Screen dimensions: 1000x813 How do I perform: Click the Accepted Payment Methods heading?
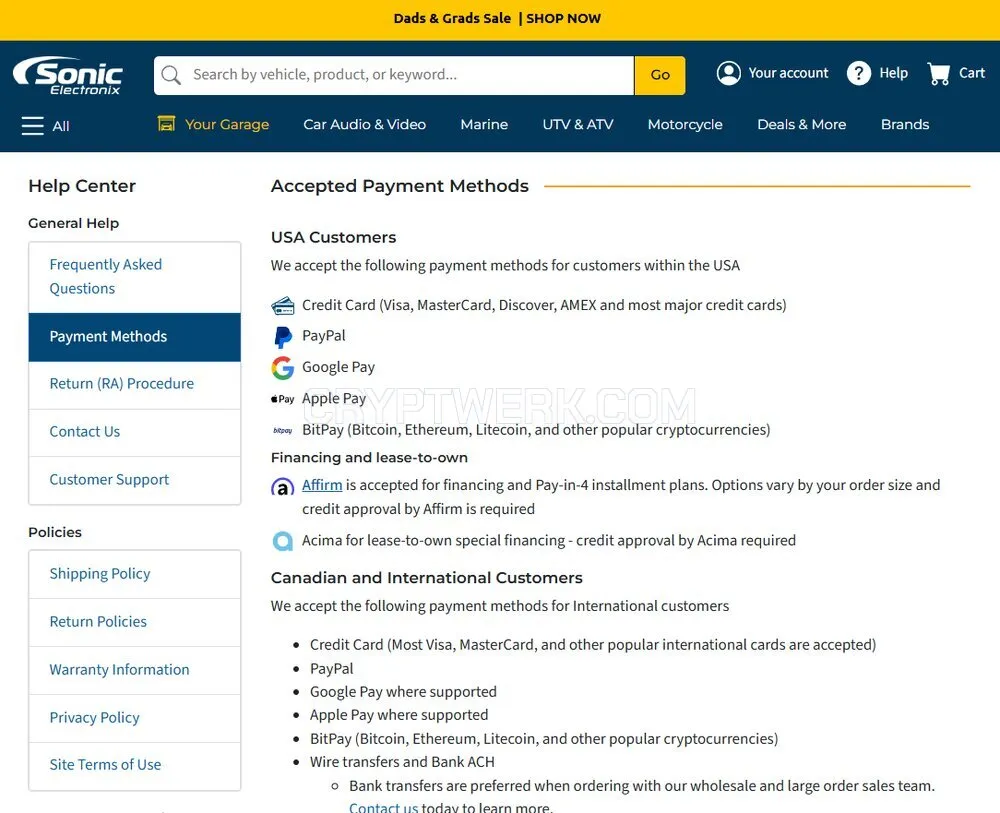click(400, 186)
